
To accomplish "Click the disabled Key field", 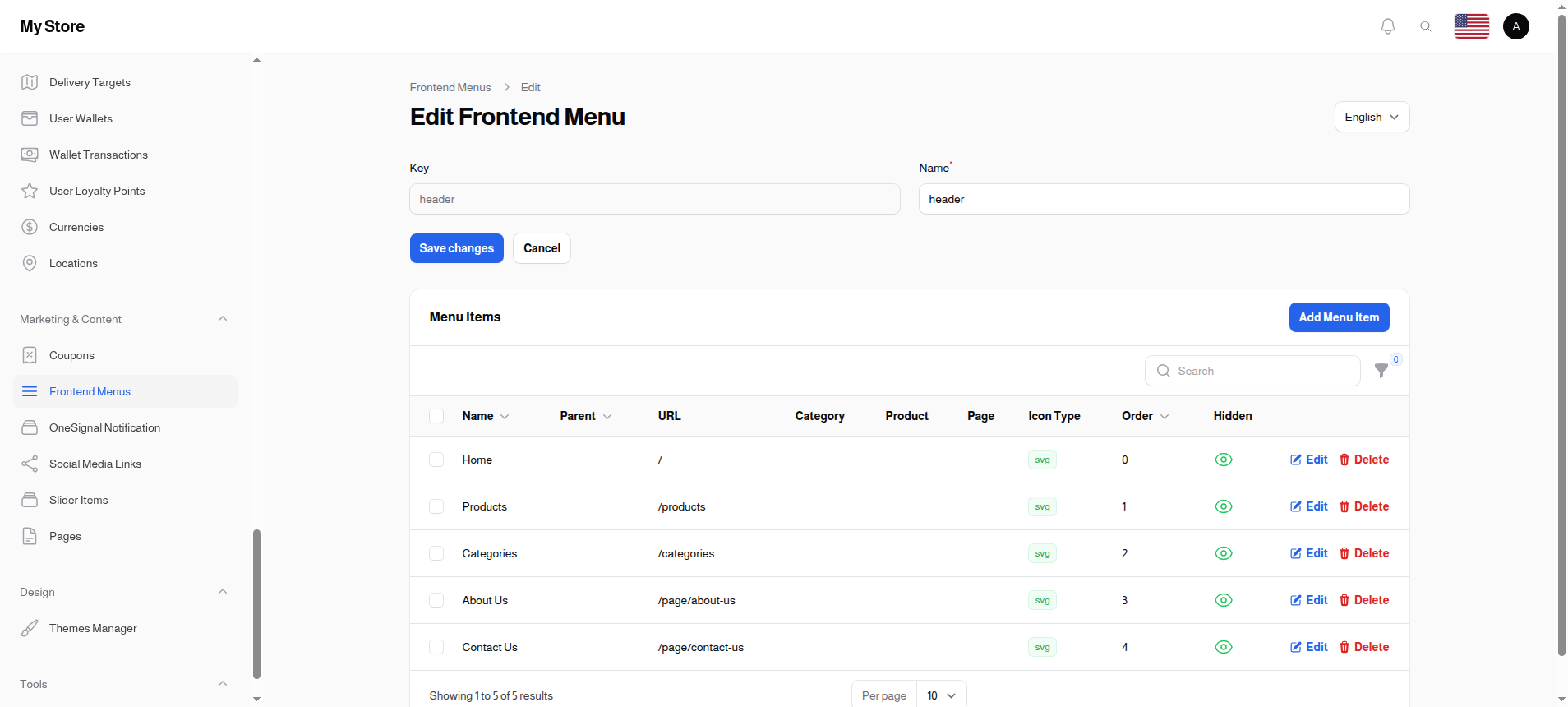I will click(x=655, y=199).
